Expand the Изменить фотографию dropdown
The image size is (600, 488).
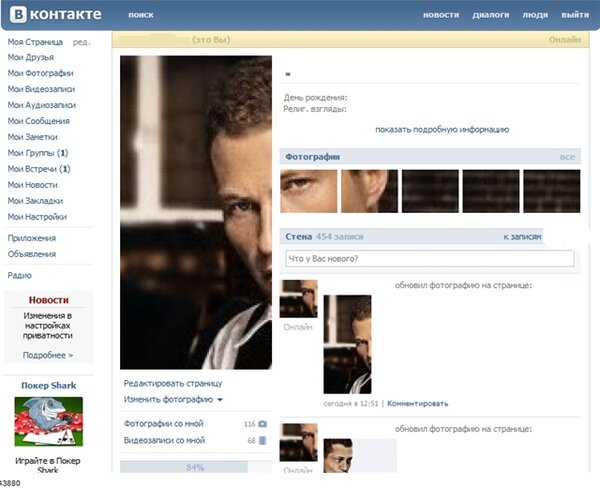point(173,400)
